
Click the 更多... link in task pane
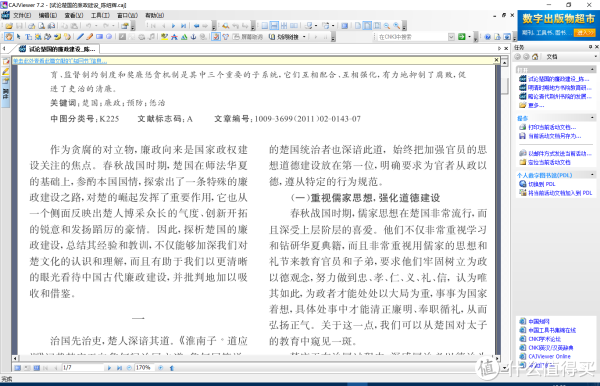[536, 105]
